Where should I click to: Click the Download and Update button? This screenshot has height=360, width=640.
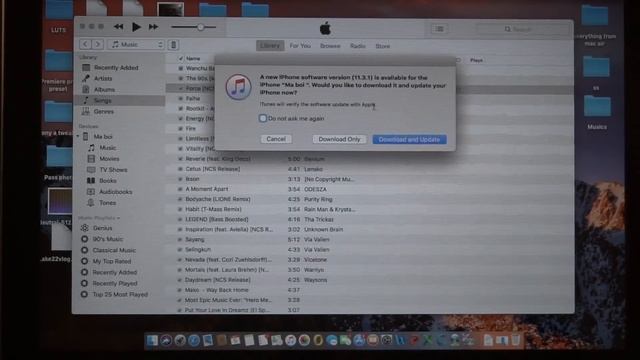coord(409,139)
